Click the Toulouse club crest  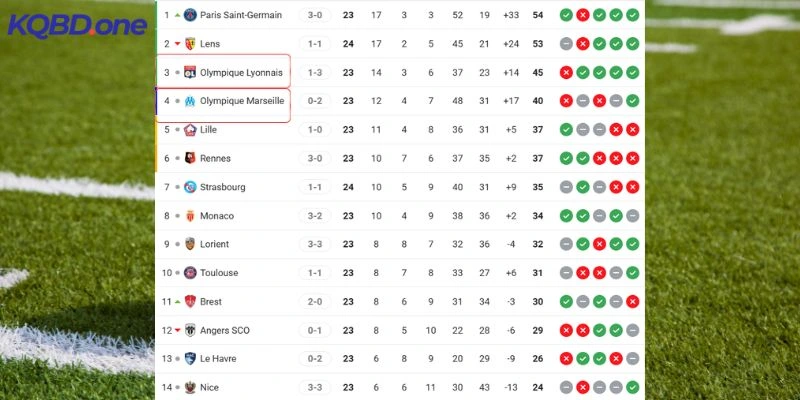(x=190, y=273)
